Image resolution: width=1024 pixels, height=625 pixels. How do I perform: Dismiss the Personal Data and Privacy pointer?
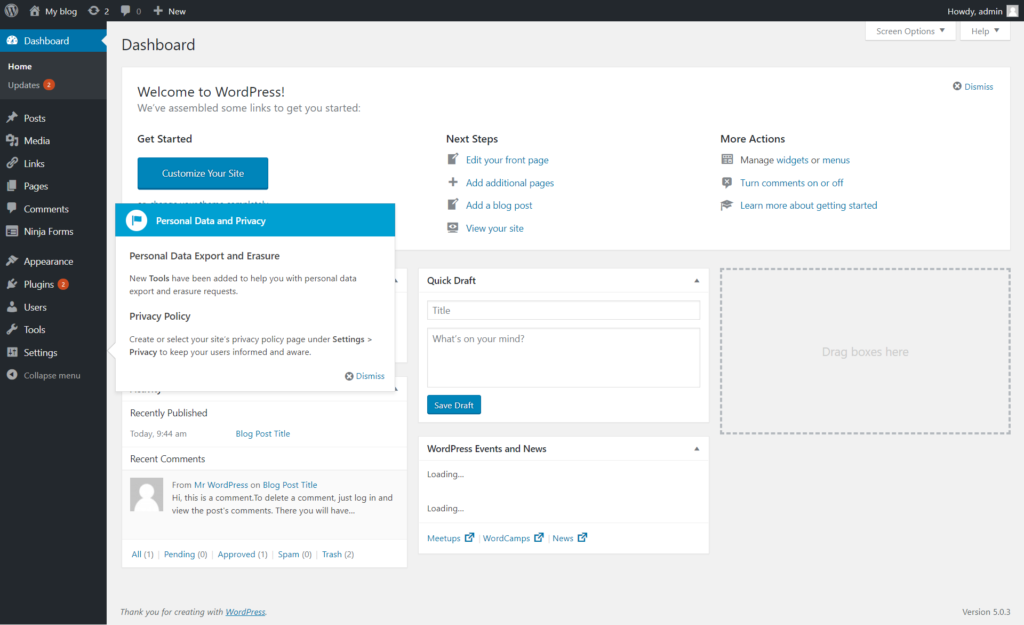[x=364, y=376]
